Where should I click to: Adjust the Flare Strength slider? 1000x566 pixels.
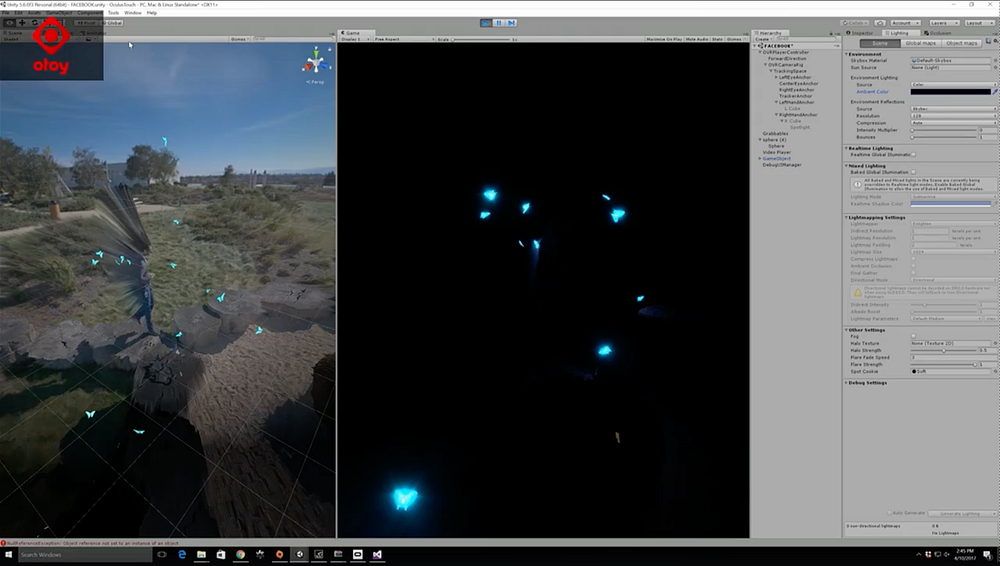[x=944, y=364]
